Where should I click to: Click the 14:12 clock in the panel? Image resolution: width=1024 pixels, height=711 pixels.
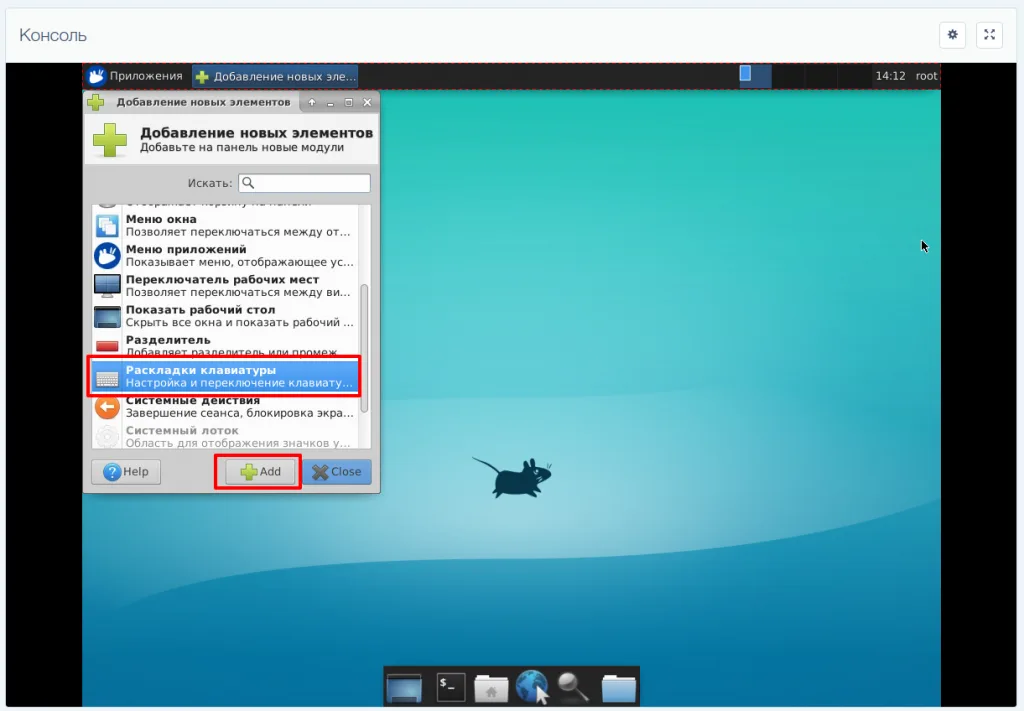889,76
